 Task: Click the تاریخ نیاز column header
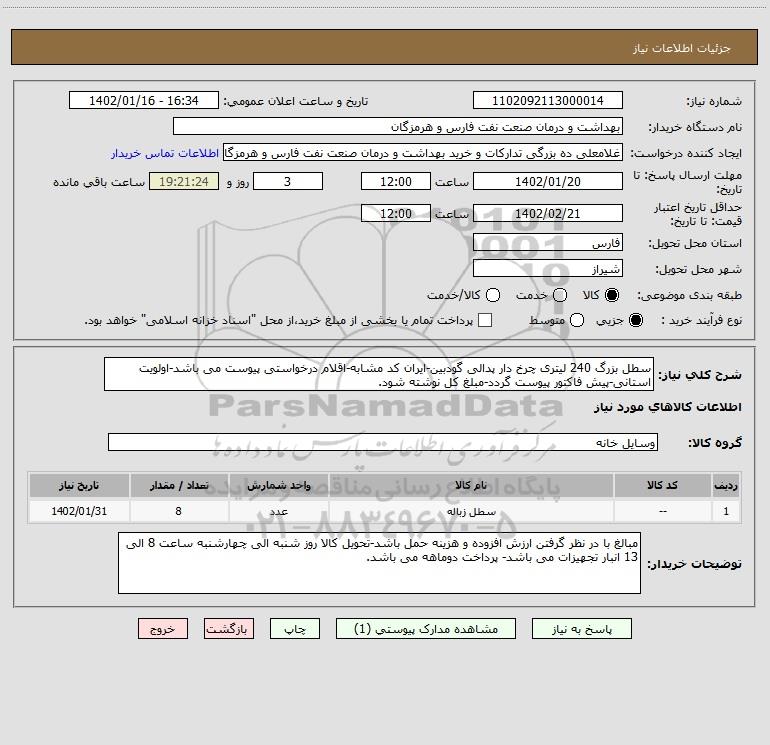[x=79, y=485]
